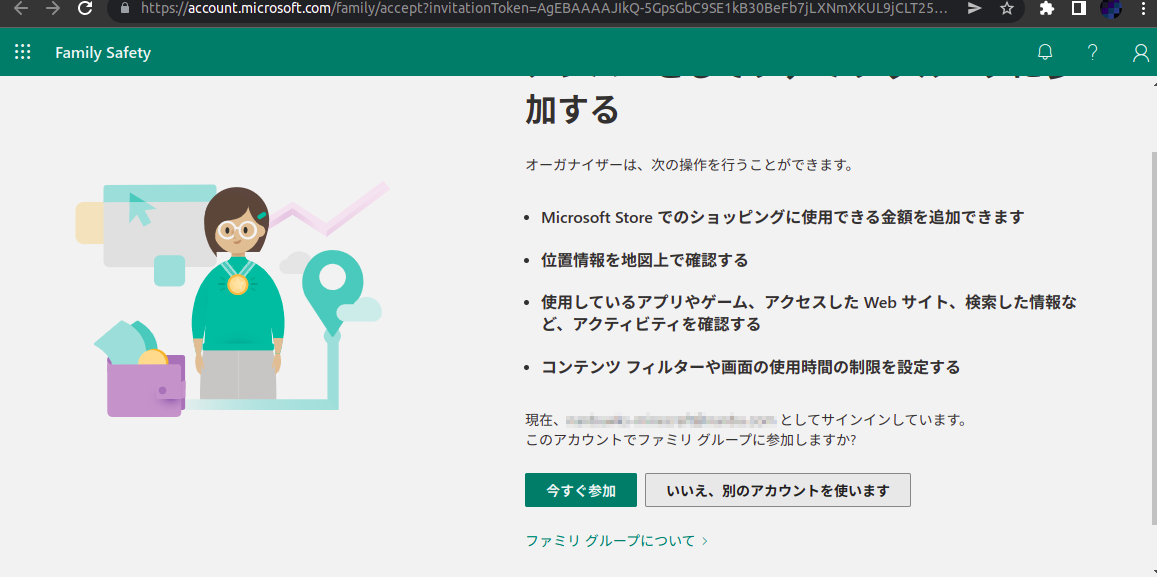The width and height of the screenshot is (1157, 577).
Task: Open the help question mark
Action: coord(1093,52)
